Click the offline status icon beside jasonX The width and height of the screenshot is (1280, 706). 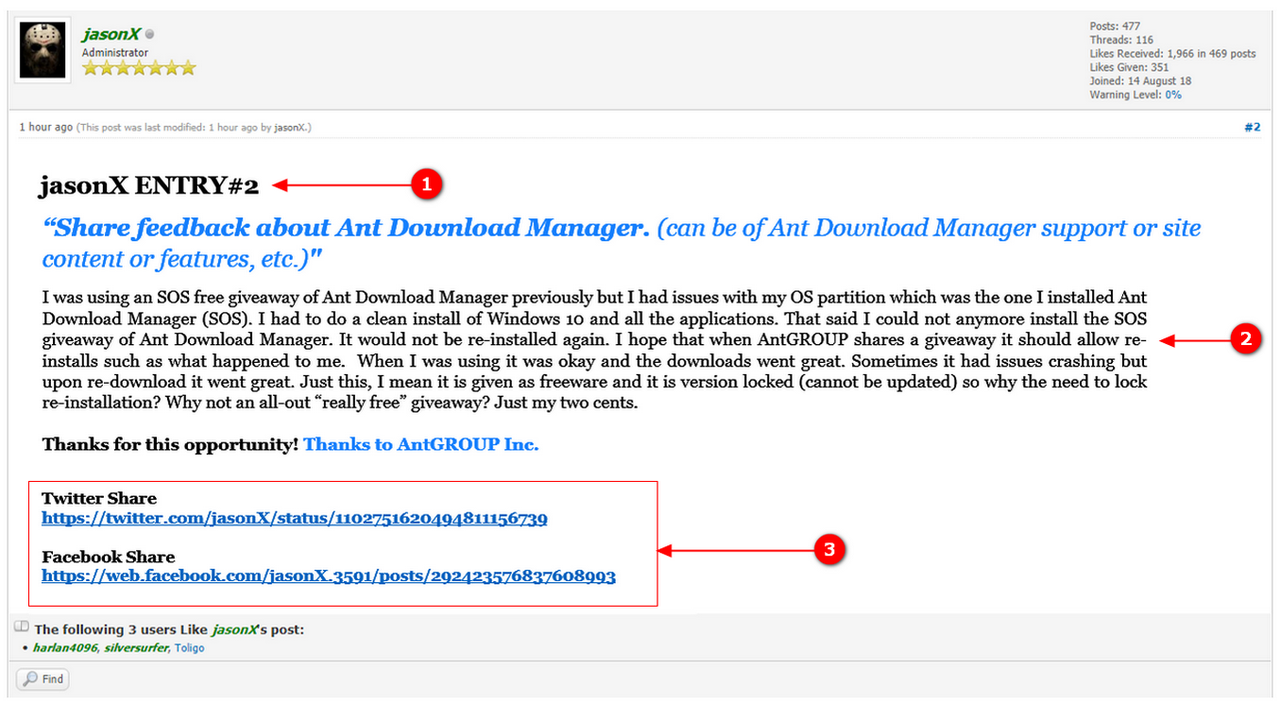click(x=150, y=35)
